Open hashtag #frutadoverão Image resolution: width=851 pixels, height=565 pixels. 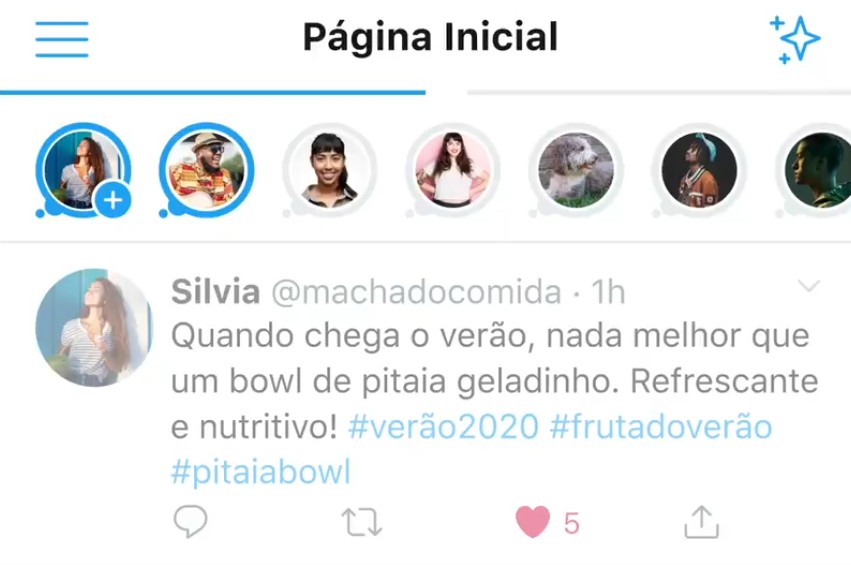[x=661, y=427]
